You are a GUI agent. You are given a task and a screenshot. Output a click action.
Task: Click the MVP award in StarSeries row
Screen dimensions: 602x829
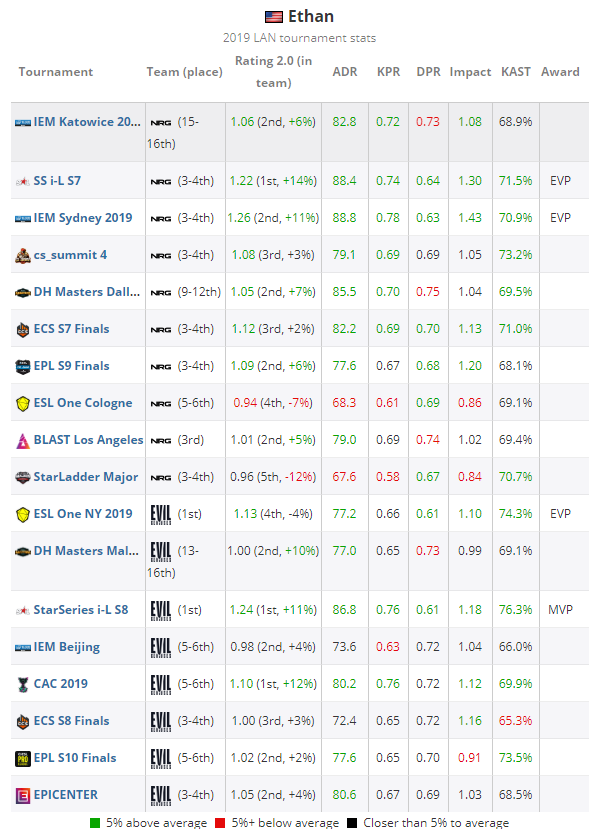click(560, 610)
